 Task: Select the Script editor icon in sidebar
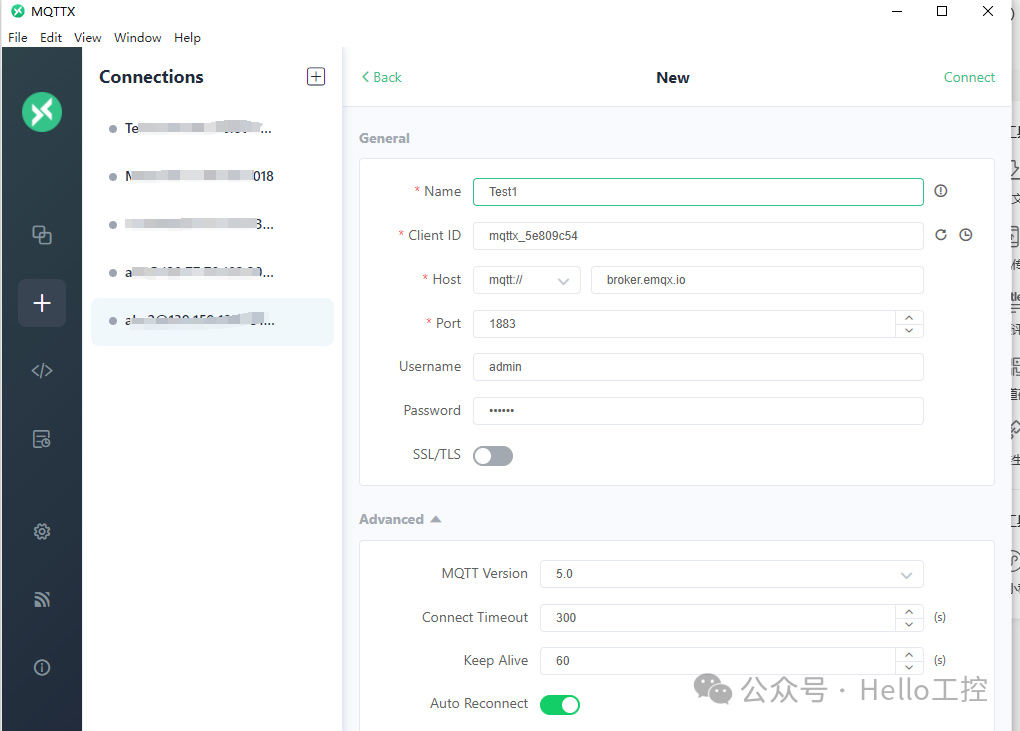click(41, 370)
